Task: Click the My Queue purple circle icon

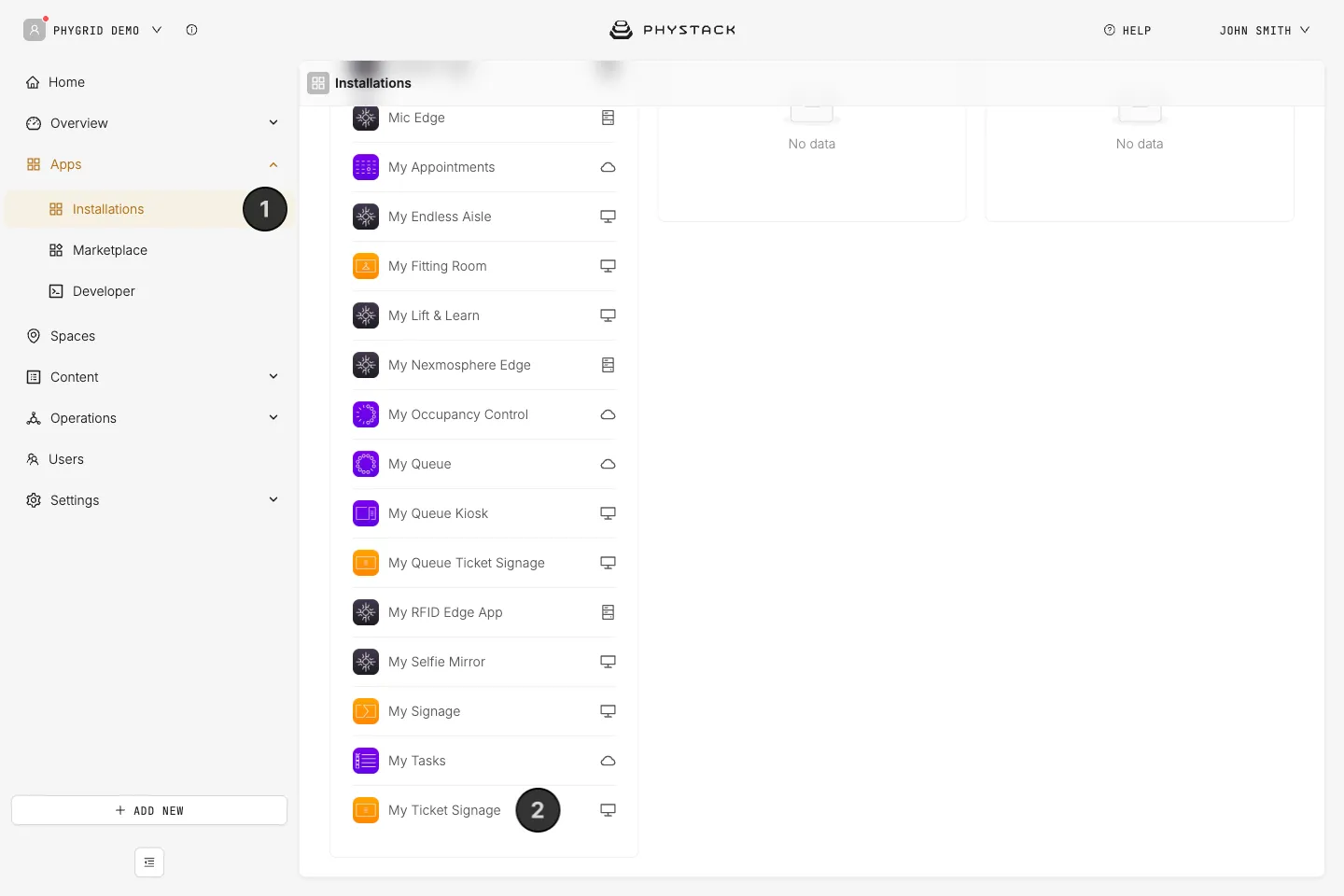Action: (x=366, y=464)
